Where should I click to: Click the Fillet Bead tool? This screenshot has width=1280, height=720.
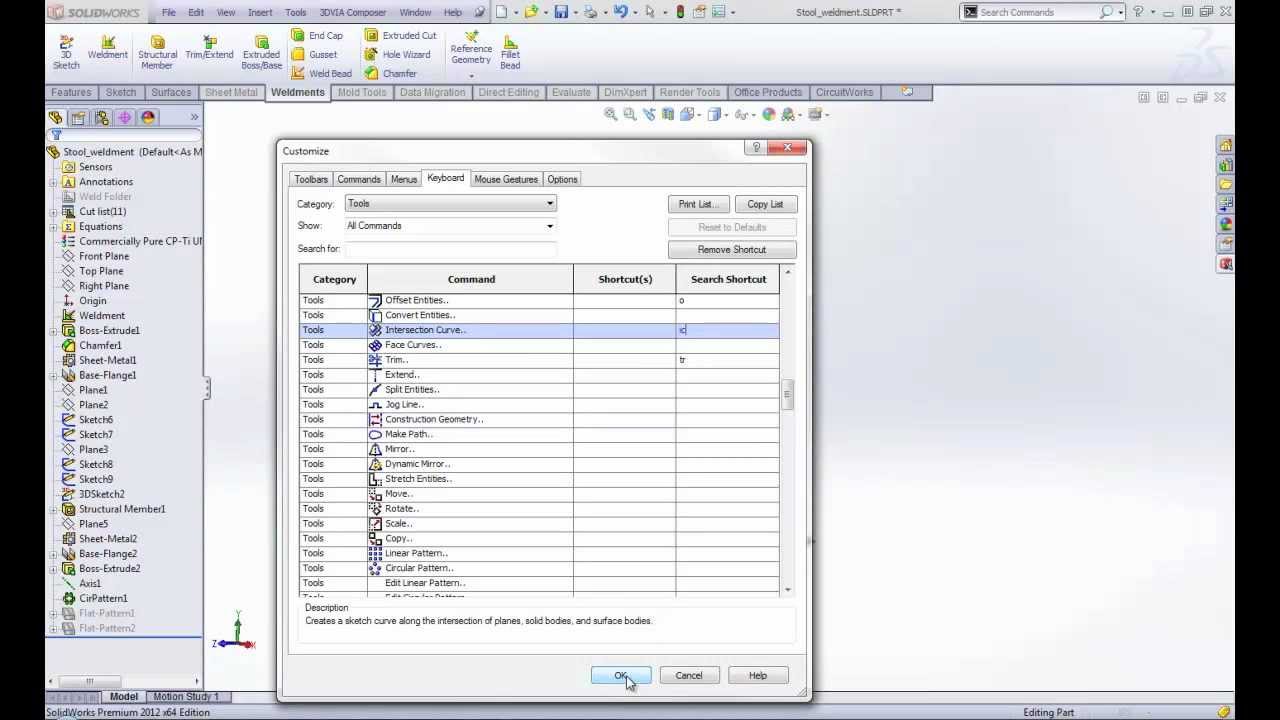coord(510,52)
